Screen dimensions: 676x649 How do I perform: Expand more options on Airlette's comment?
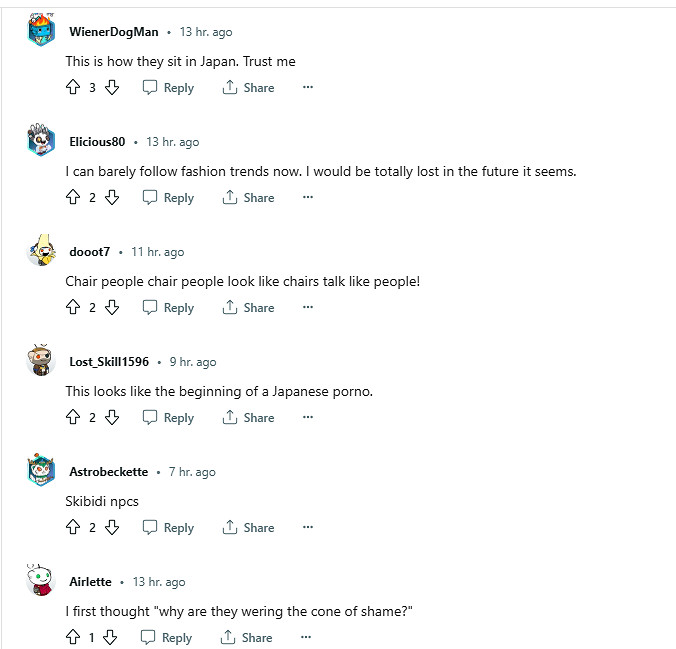[x=306, y=638]
